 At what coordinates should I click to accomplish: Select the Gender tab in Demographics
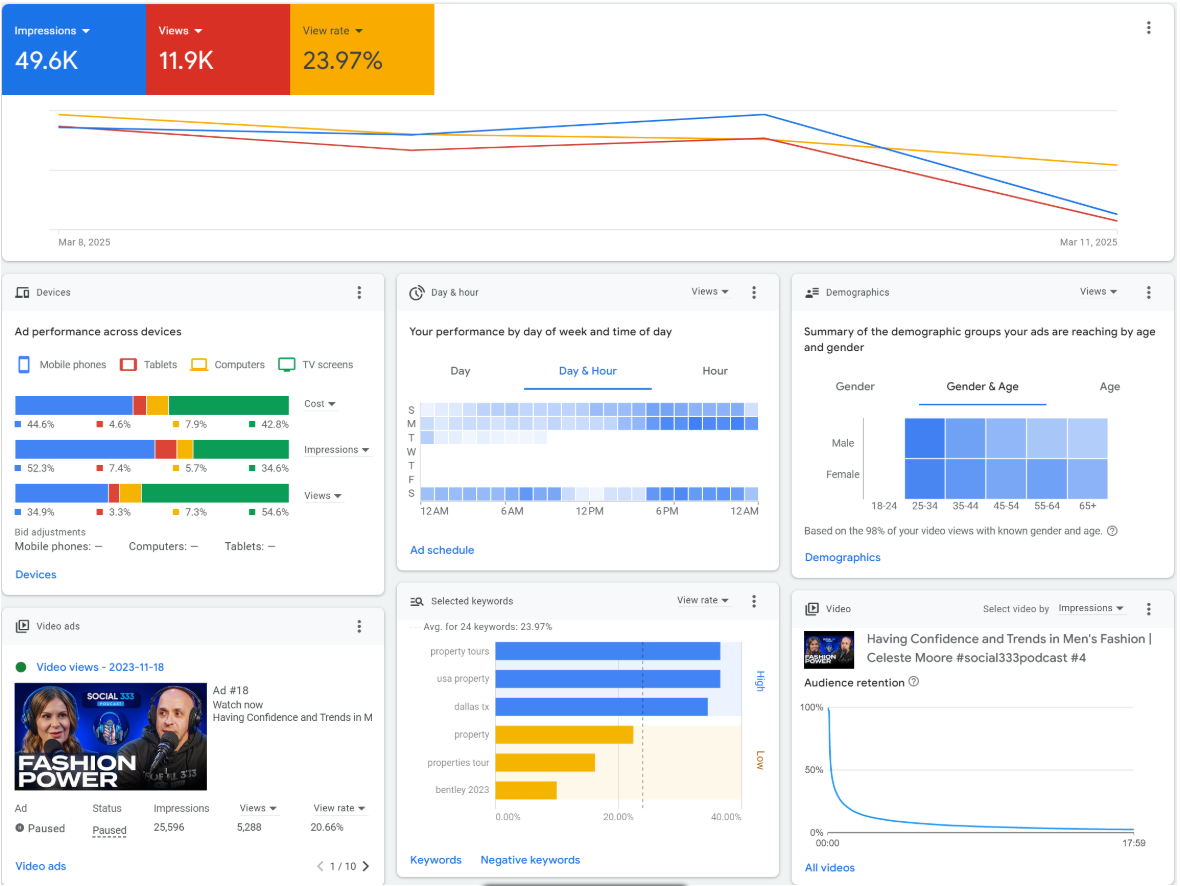pos(855,387)
